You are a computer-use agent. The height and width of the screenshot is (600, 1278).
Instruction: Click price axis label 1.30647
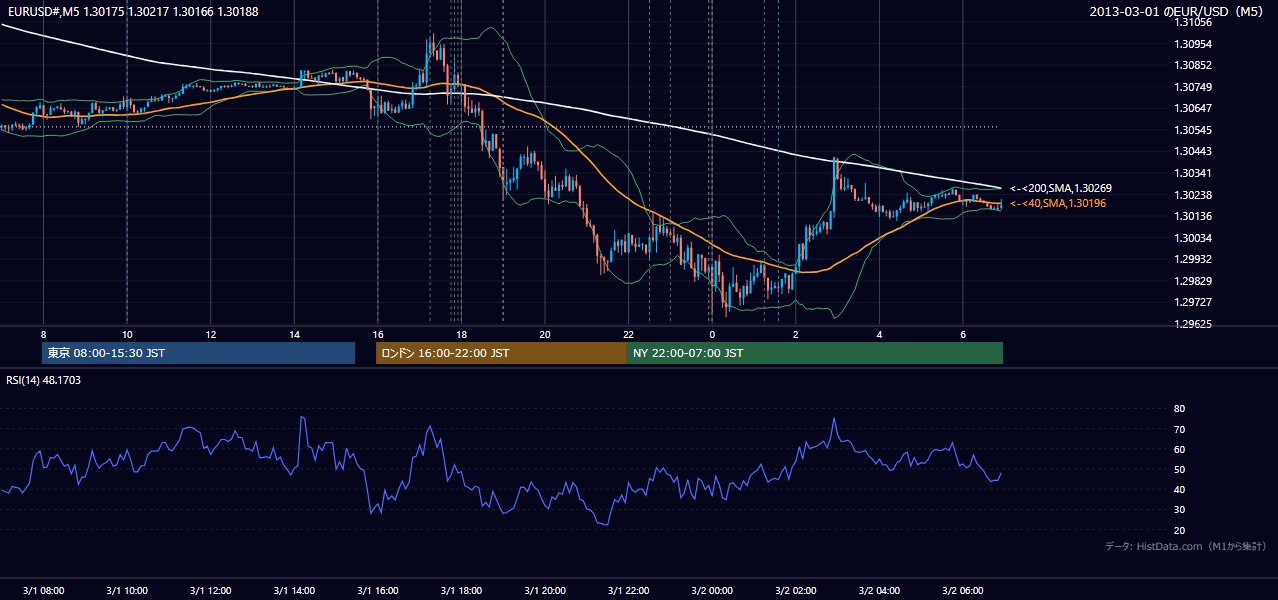click(1194, 108)
